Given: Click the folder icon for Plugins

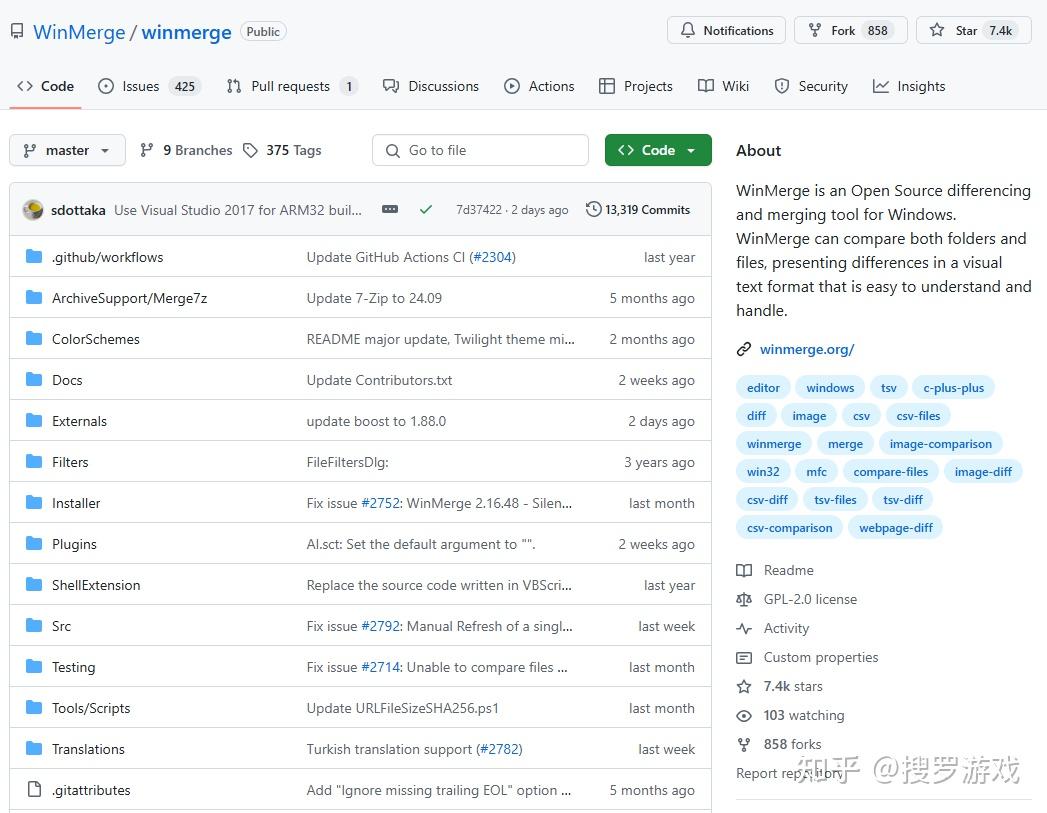Looking at the screenshot, I should (x=33, y=544).
